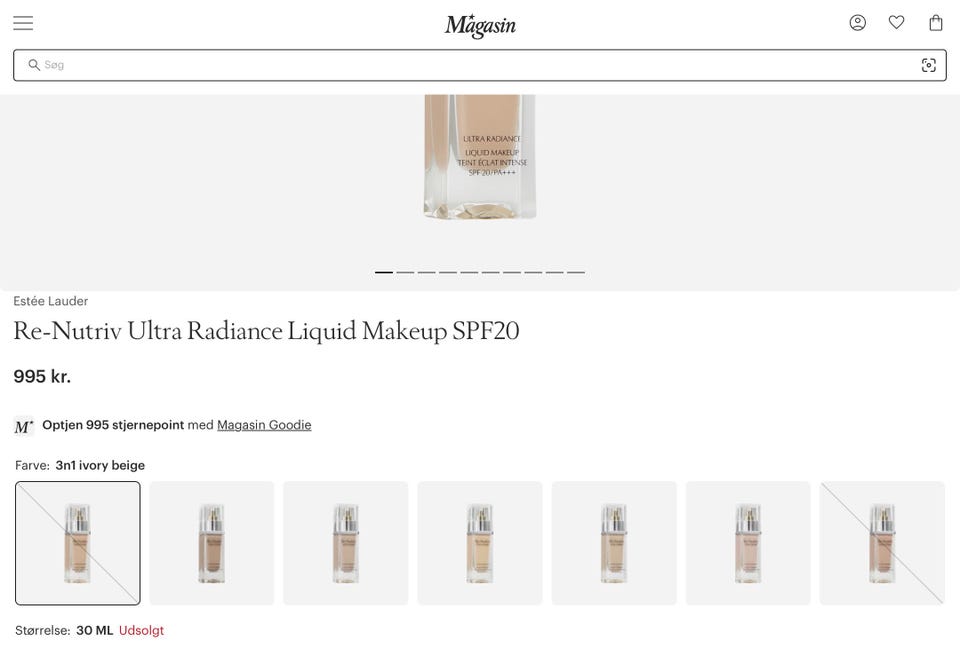This screenshot has height=648, width=960.
Task: Focus the Søg search field
Action: (480, 65)
